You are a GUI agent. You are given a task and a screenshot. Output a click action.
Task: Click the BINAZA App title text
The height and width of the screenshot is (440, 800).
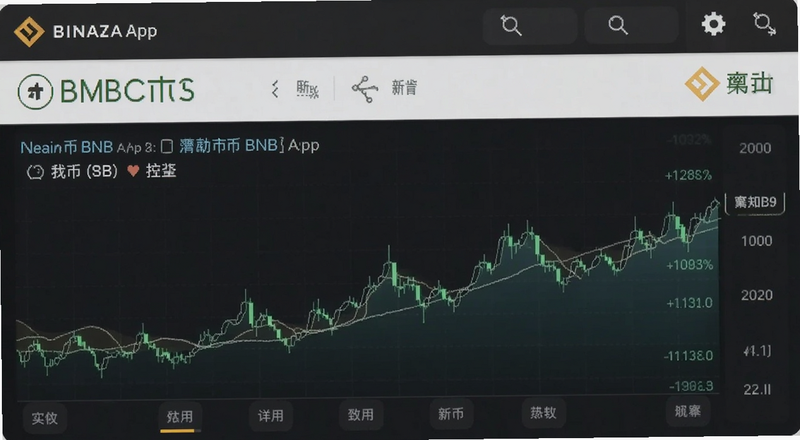[x=105, y=31]
